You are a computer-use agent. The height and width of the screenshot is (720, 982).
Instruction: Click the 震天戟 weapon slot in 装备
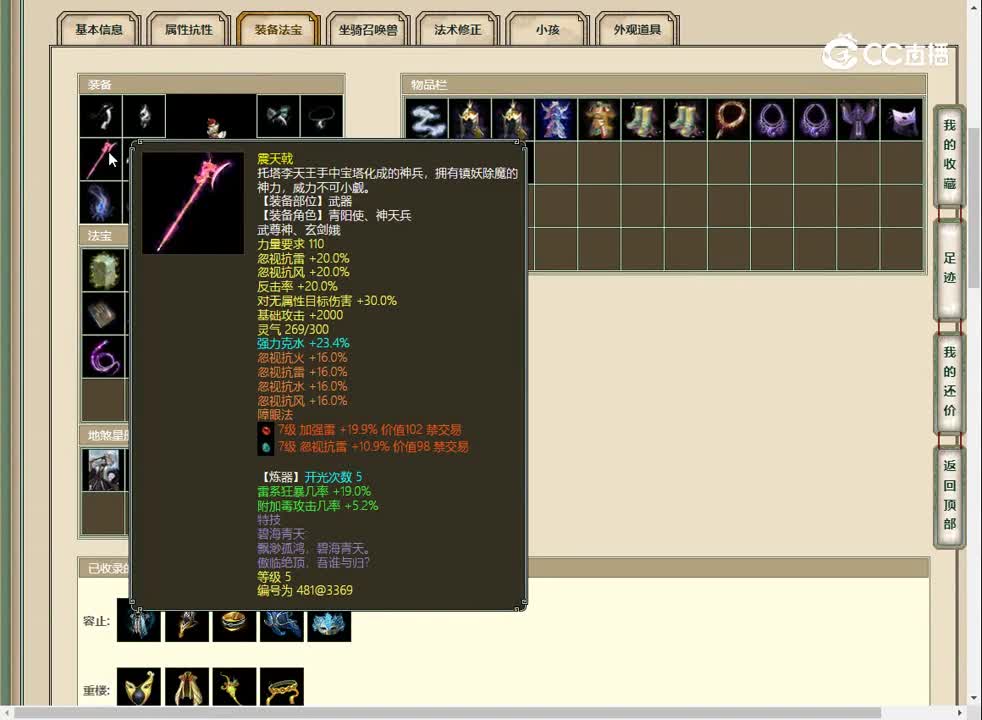(101, 160)
